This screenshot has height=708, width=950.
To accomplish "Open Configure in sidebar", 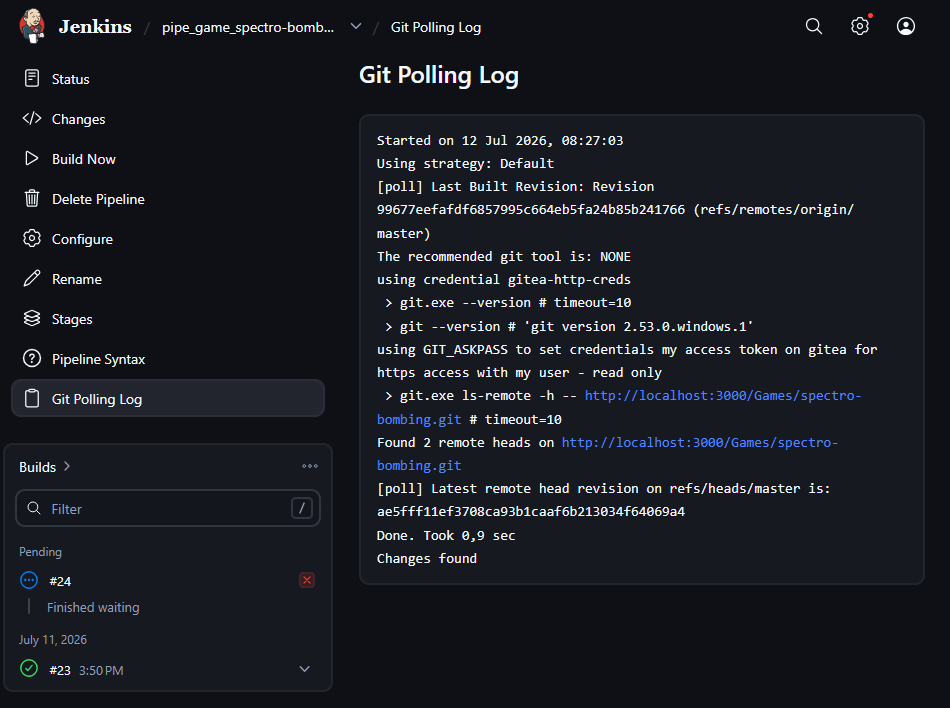I will (168, 239).
